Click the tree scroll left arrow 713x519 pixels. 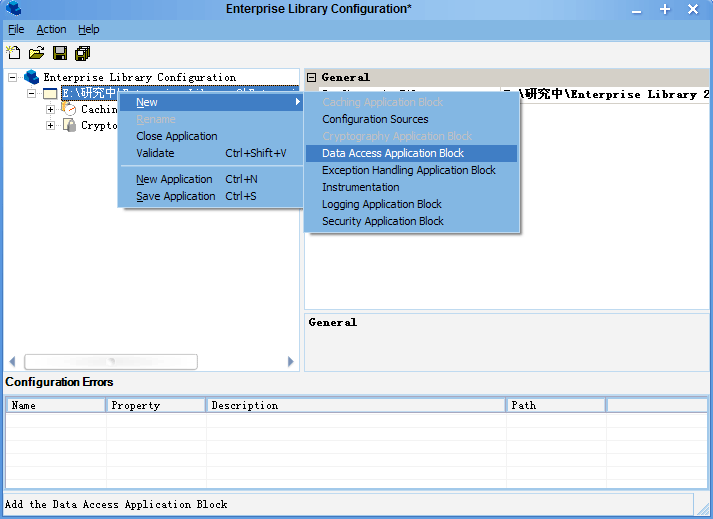coord(12,362)
